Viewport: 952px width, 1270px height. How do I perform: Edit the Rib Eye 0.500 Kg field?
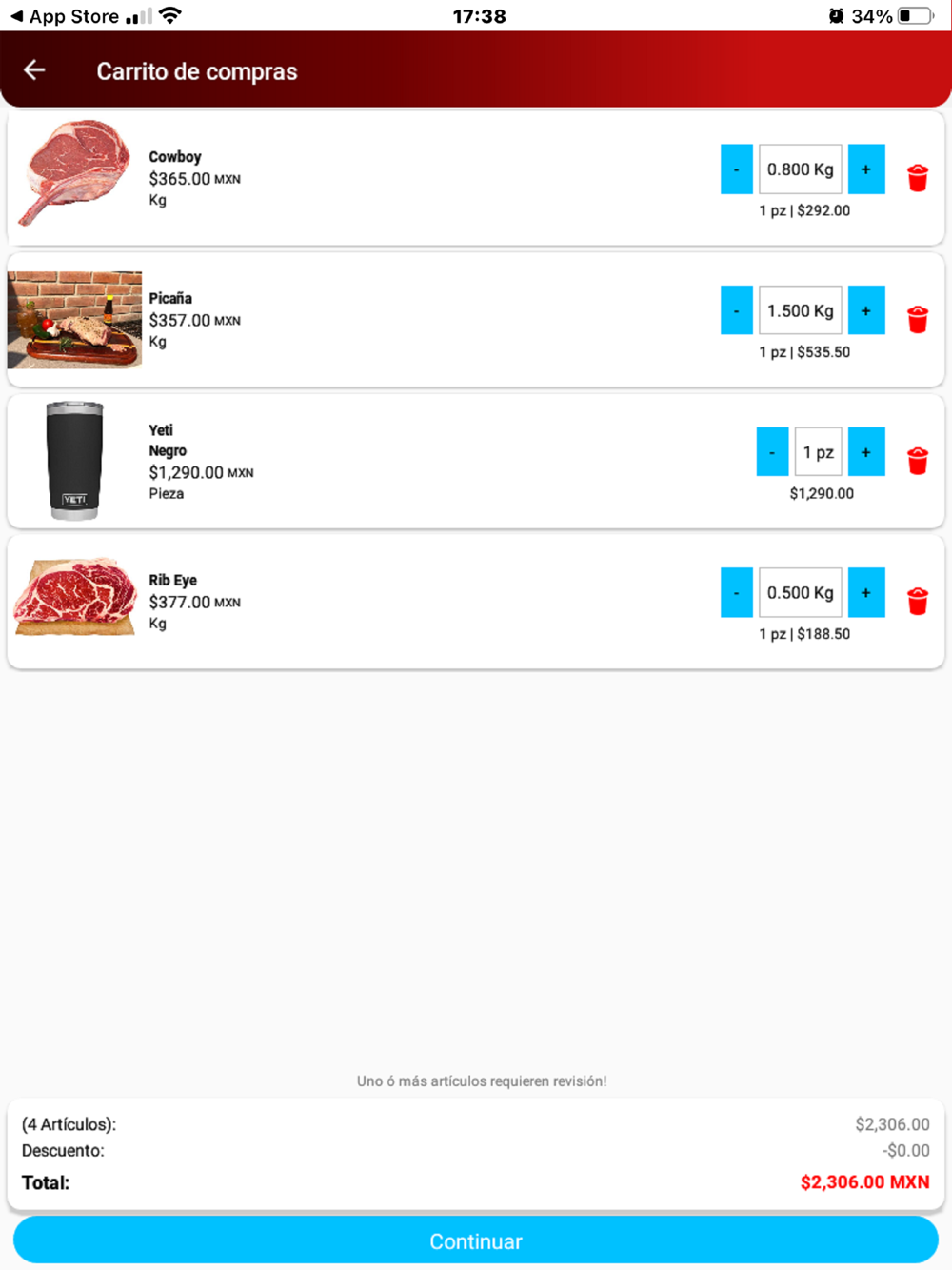[x=801, y=592]
